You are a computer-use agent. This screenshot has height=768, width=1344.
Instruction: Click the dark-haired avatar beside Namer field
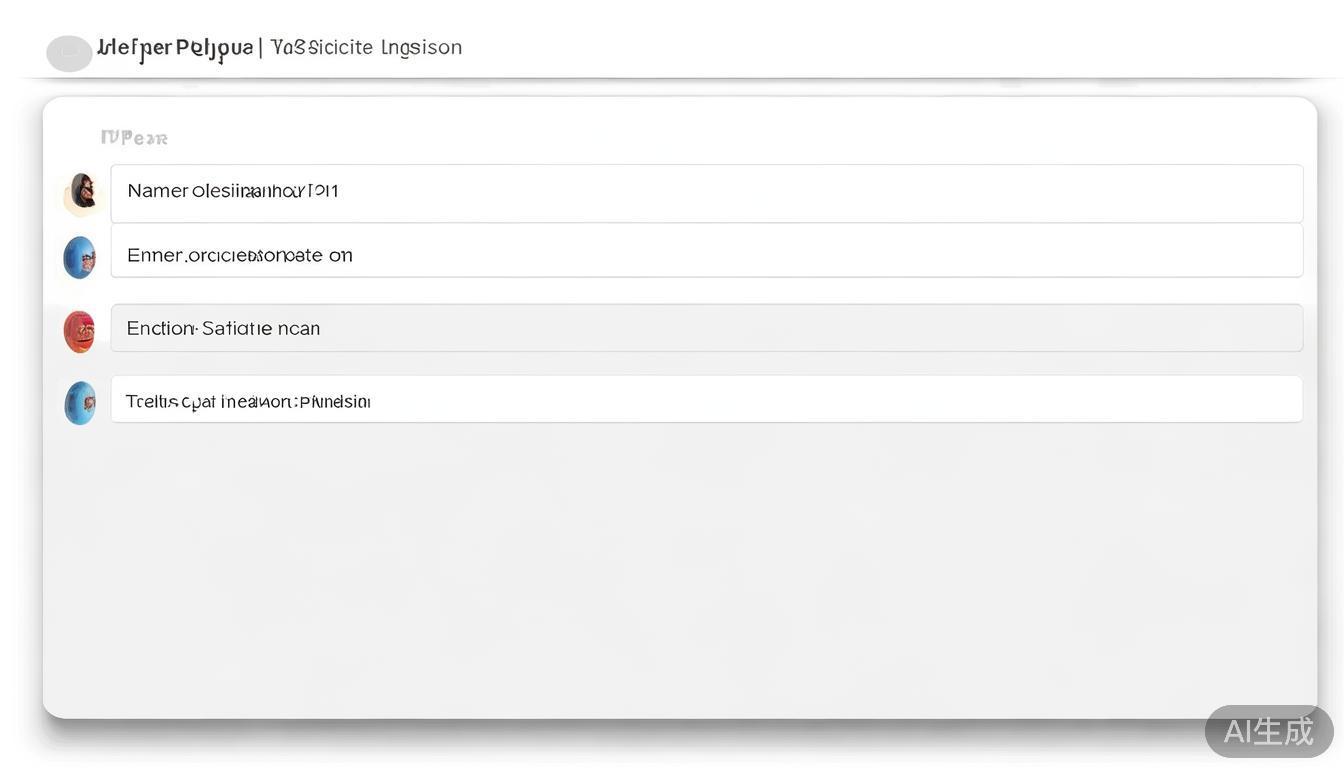[81, 192]
